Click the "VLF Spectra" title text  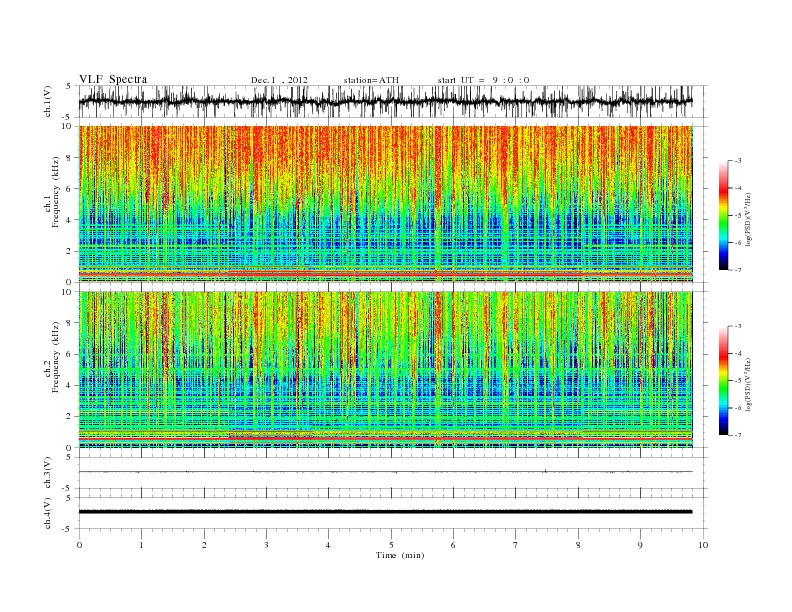(113, 79)
